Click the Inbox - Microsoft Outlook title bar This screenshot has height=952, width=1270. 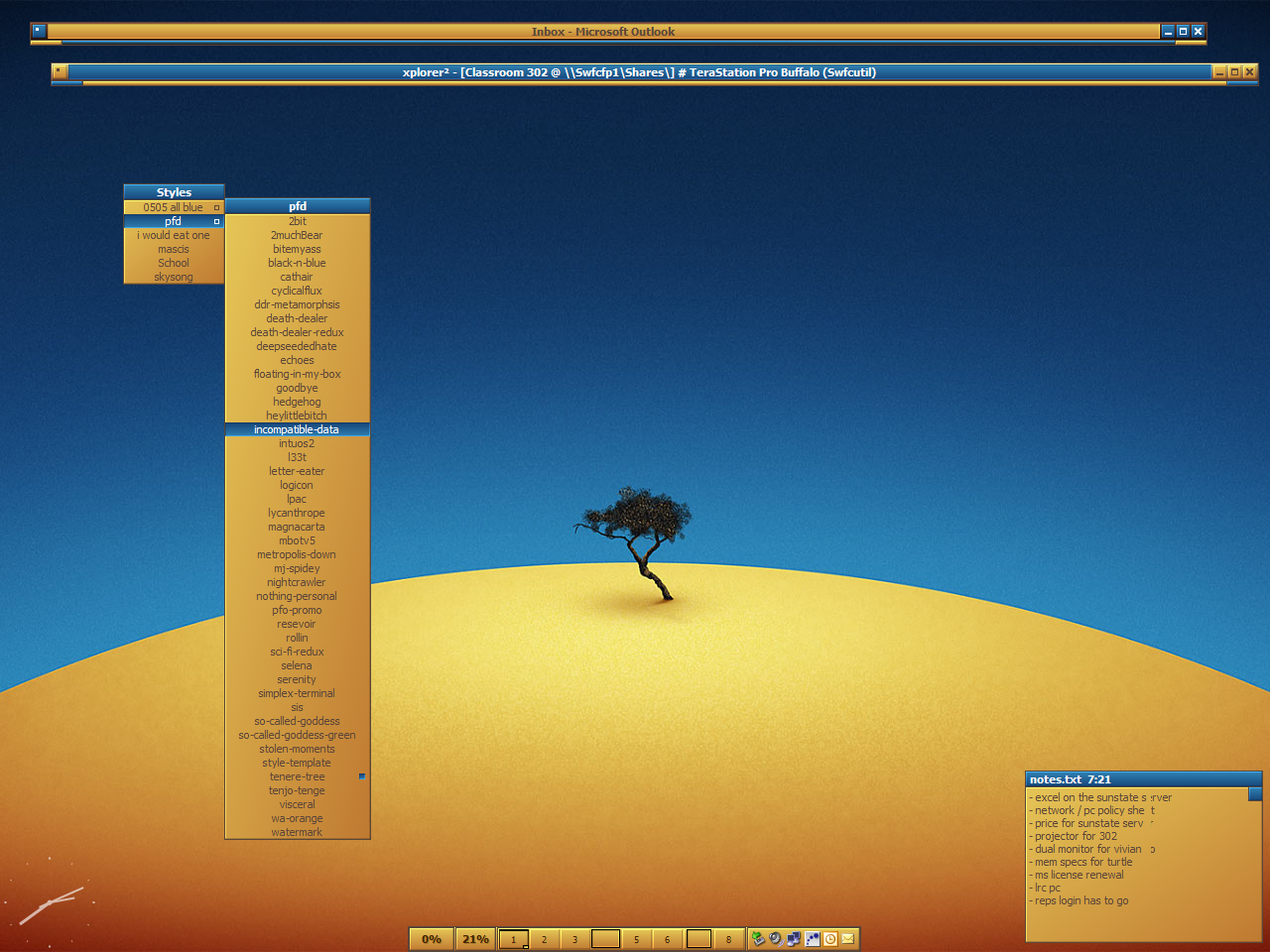(x=603, y=32)
